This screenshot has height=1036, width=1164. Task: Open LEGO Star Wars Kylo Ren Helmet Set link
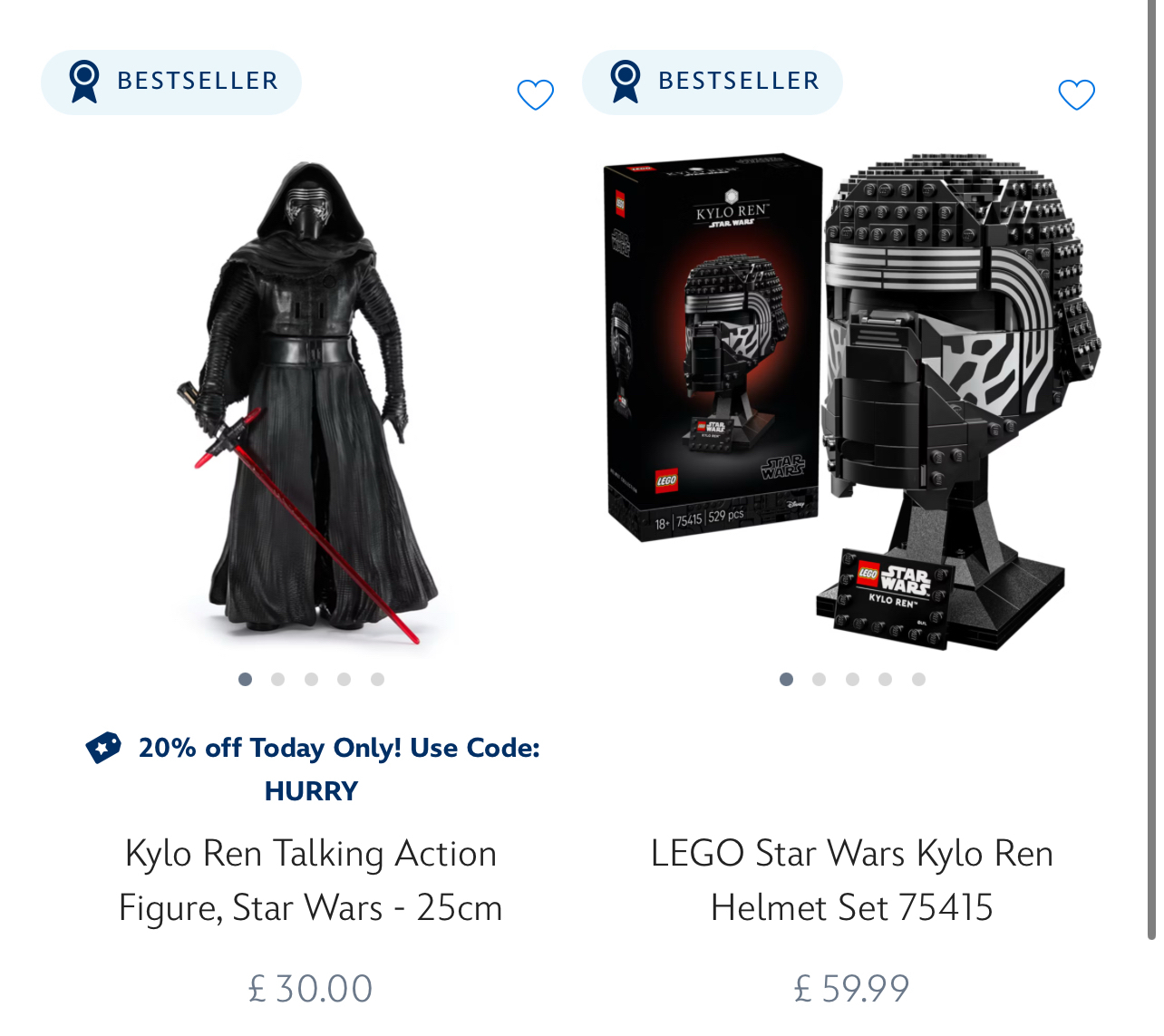[852, 880]
